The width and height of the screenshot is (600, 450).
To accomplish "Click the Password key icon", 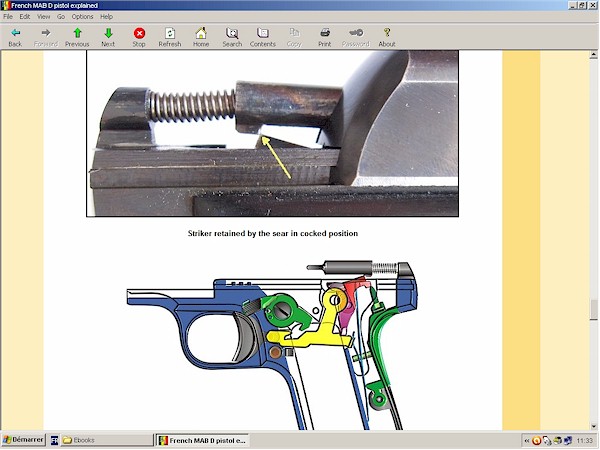I will (x=355, y=38).
